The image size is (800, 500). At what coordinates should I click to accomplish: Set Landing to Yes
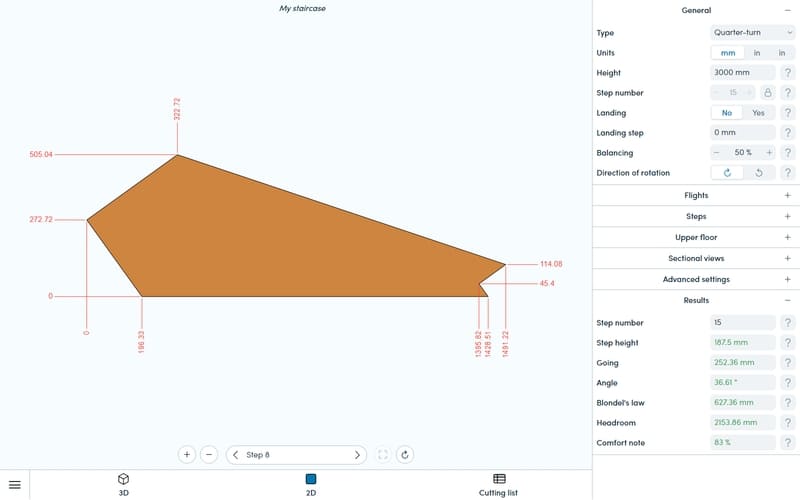point(758,113)
